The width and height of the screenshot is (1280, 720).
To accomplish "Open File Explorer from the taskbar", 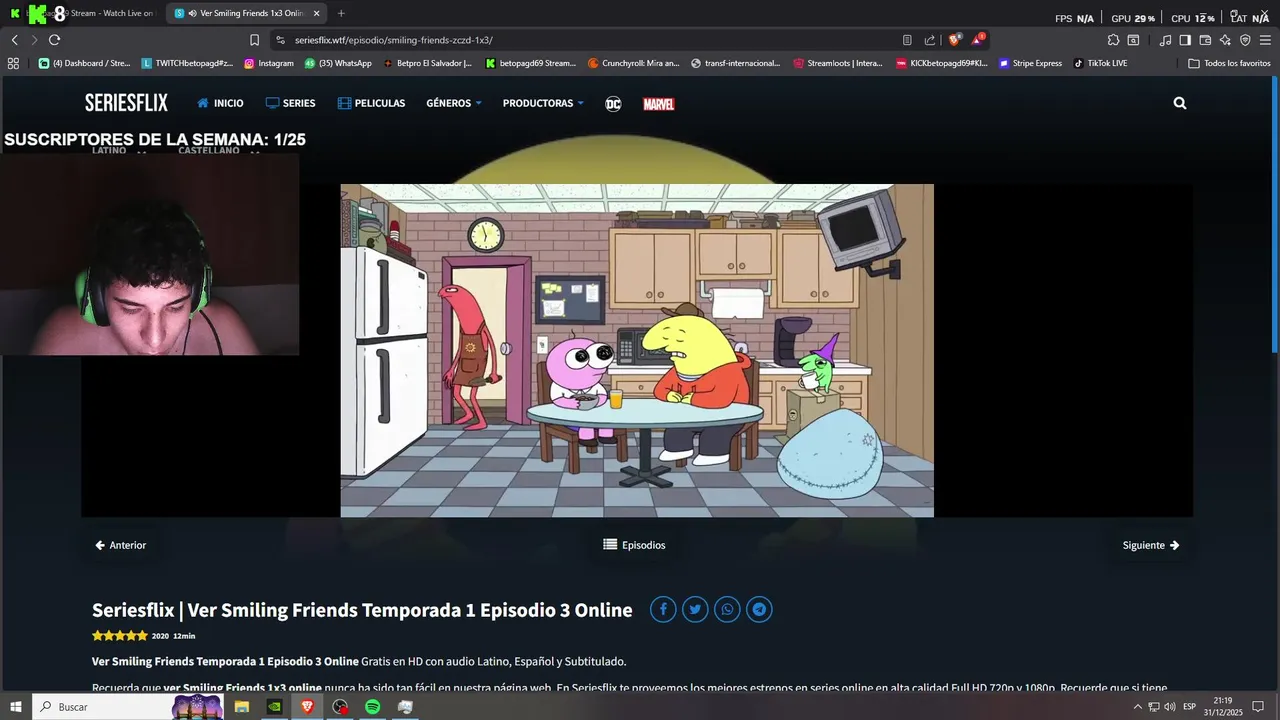I will 242,707.
